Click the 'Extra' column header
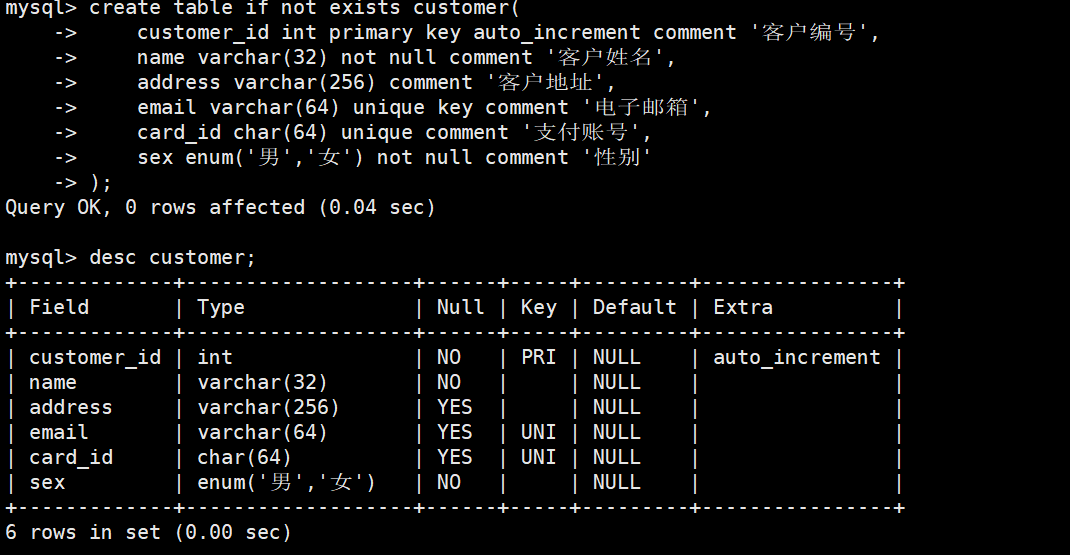This screenshot has height=555, width=1070. tap(742, 307)
